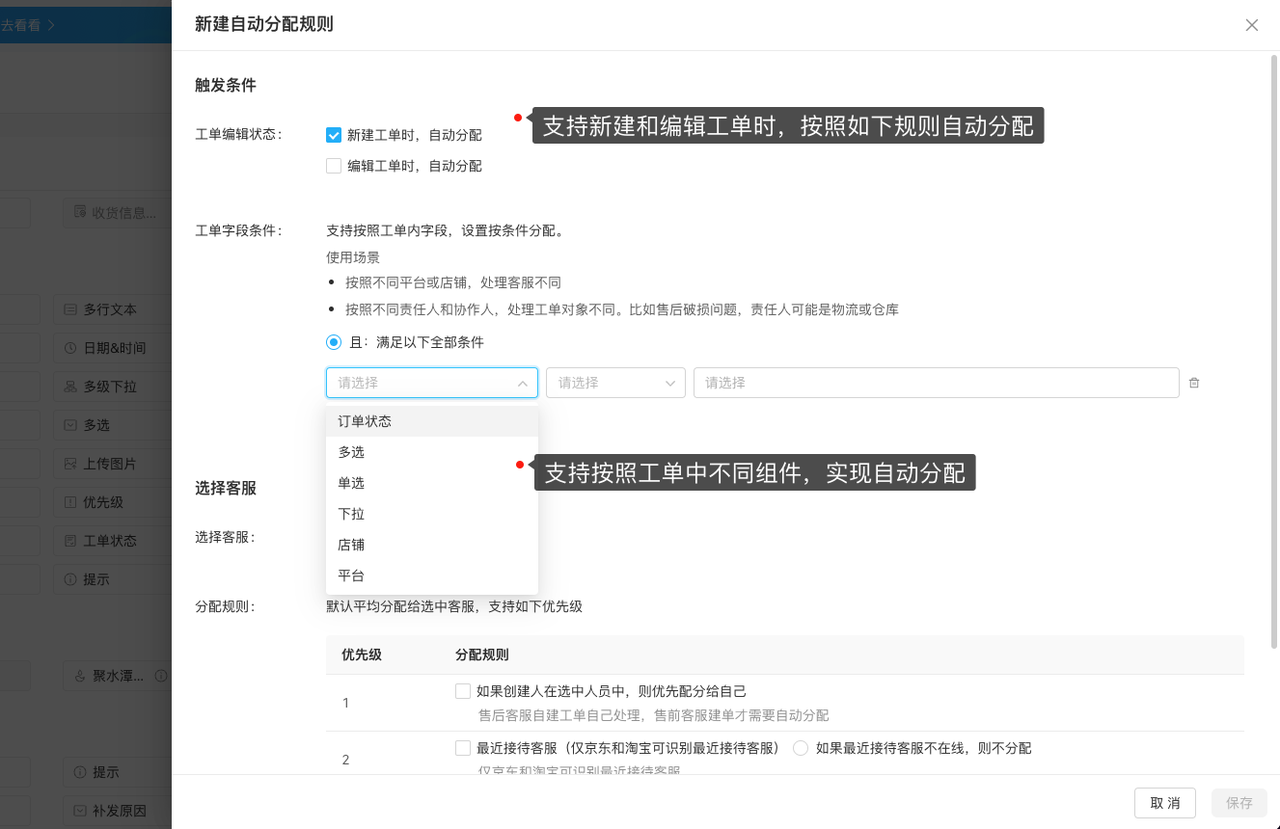Choose 下拉 option from dropdown list
Viewport: 1280px width, 829px height.
(x=432, y=514)
